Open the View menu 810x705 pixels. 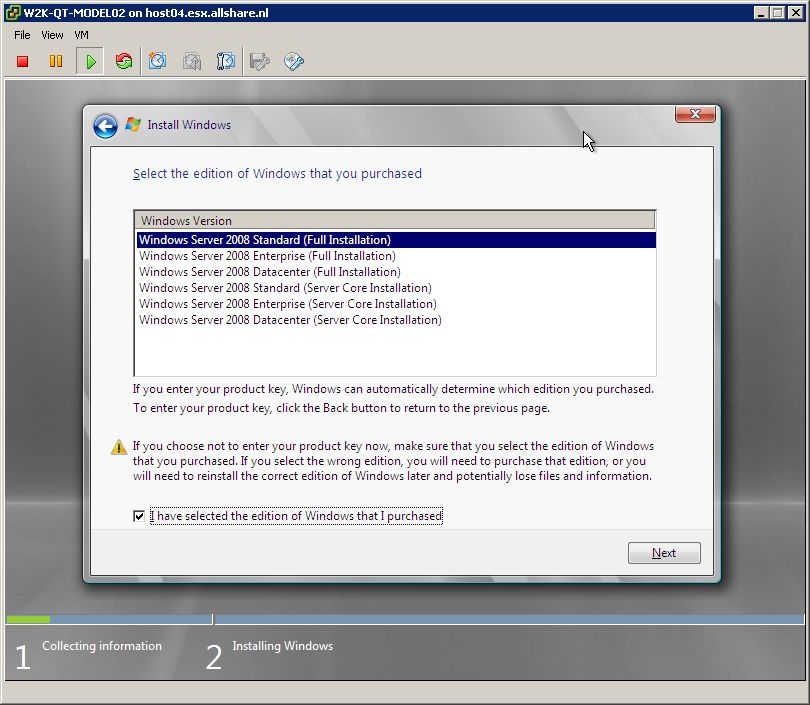pos(52,35)
